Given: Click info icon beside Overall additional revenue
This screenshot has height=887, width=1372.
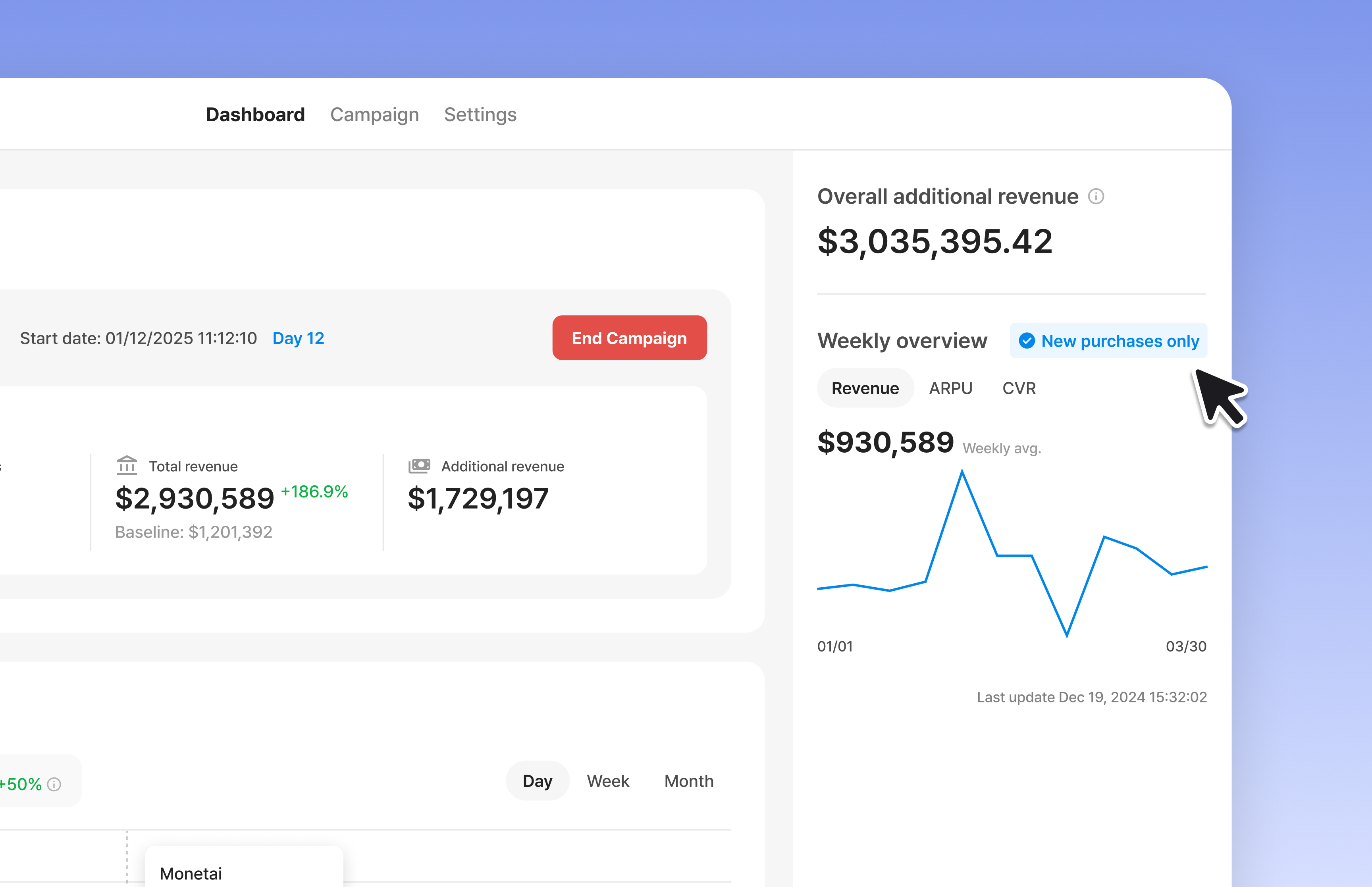Looking at the screenshot, I should coord(1096,197).
